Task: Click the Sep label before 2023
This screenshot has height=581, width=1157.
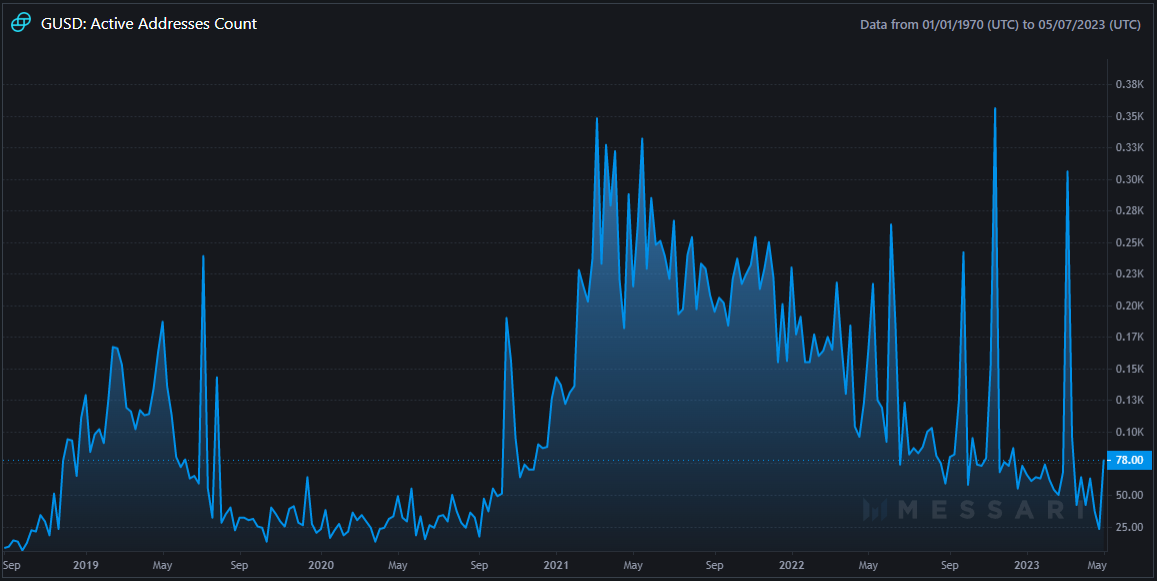Action: [950, 565]
